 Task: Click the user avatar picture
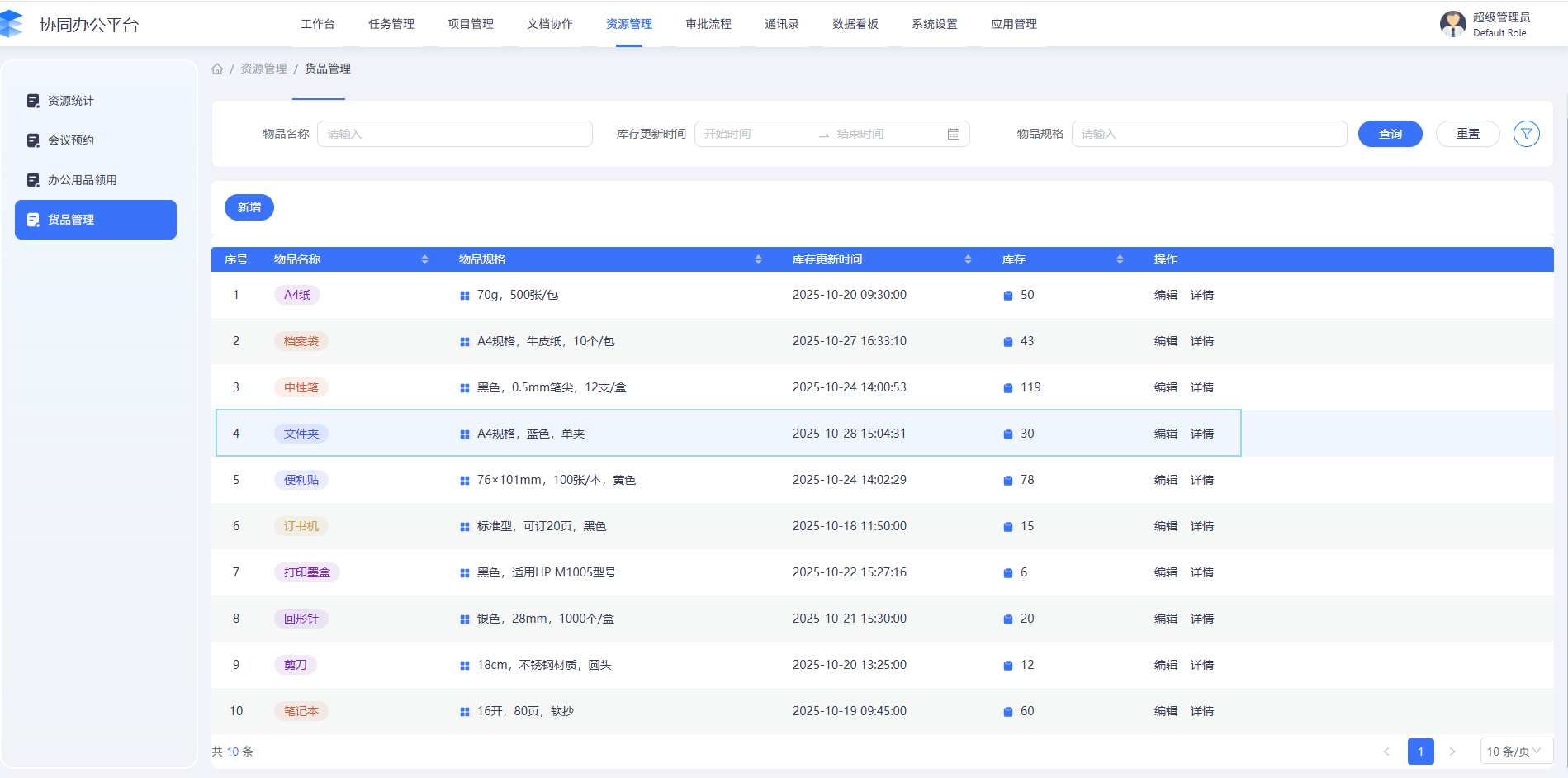(x=1452, y=24)
